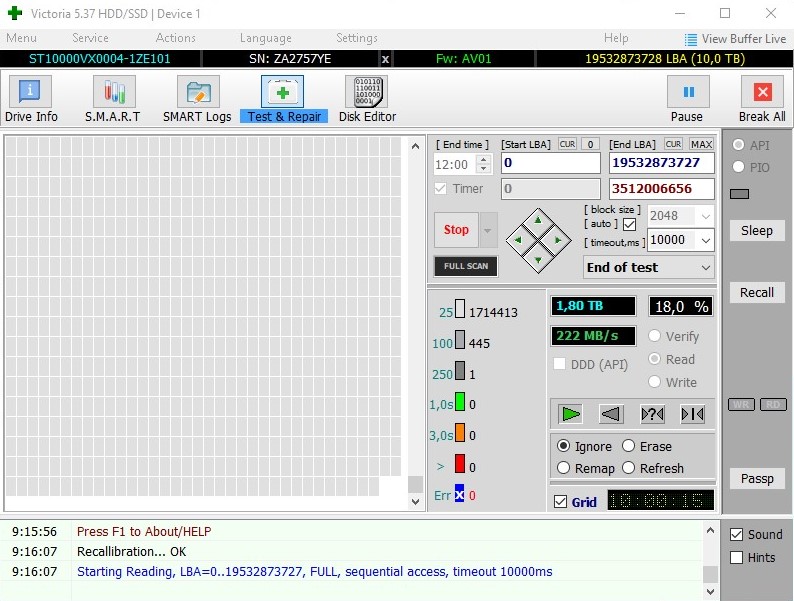Open the dropdown arrow beside Stop

pos(488,230)
